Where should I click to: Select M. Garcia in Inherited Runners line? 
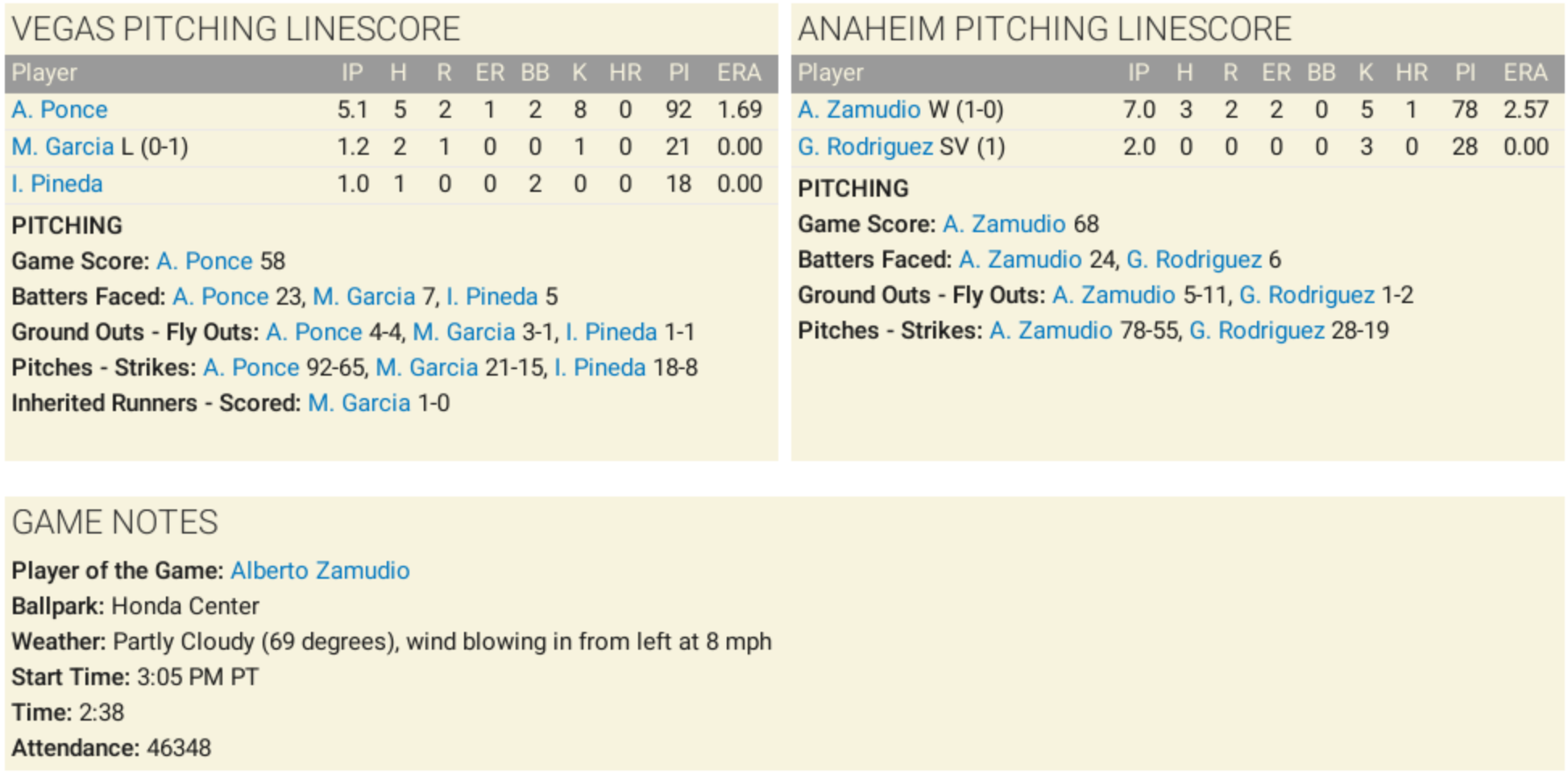(x=359, y=403)
